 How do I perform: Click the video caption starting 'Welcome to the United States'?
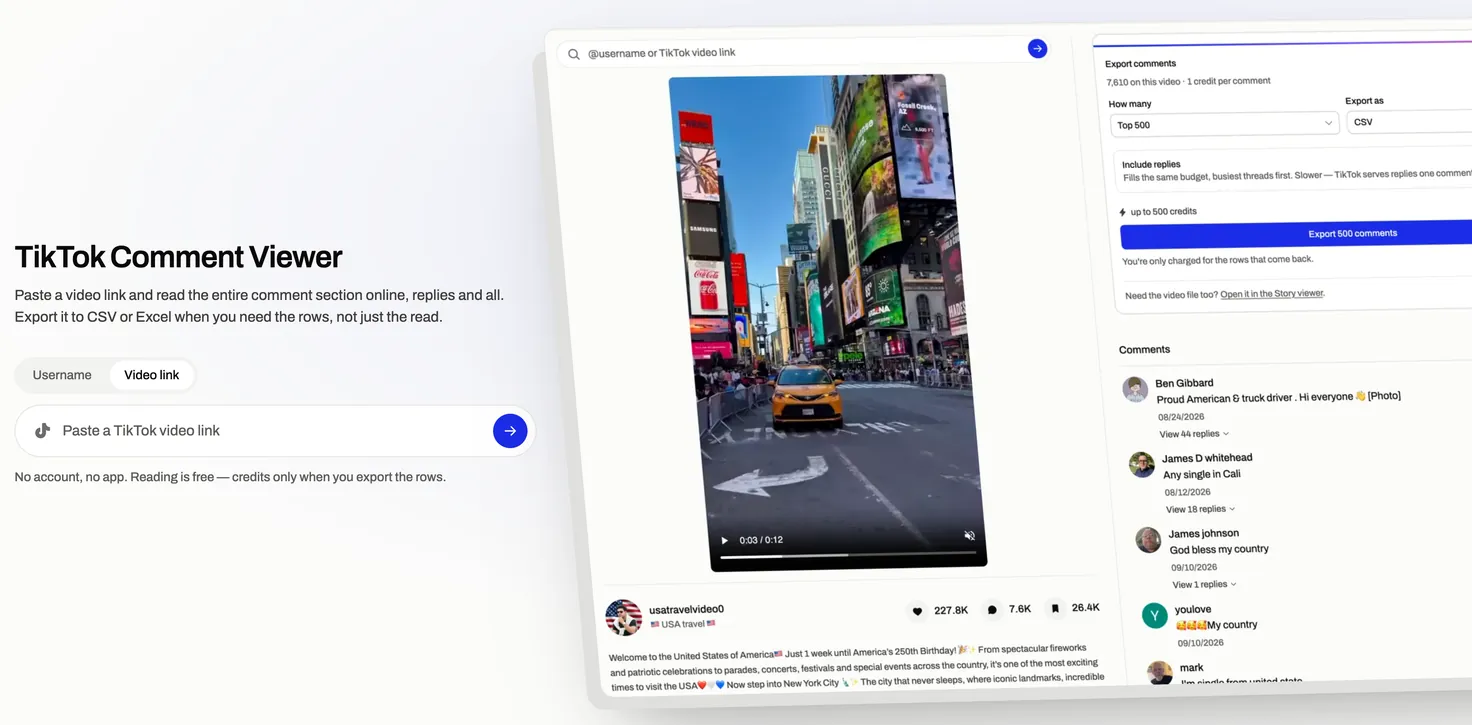click(x=855, y=668)
